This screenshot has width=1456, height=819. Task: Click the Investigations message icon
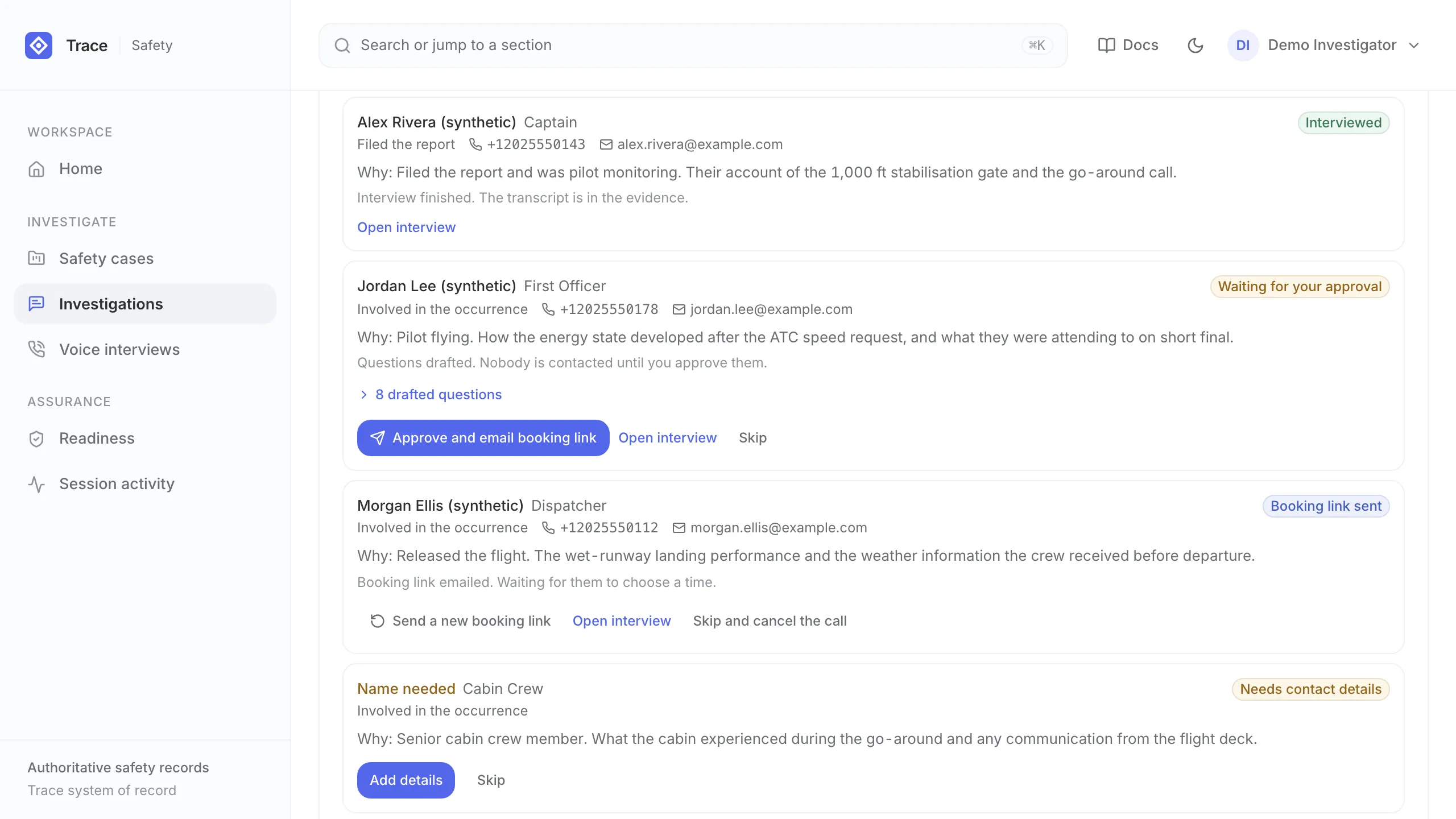click(36, 304)
